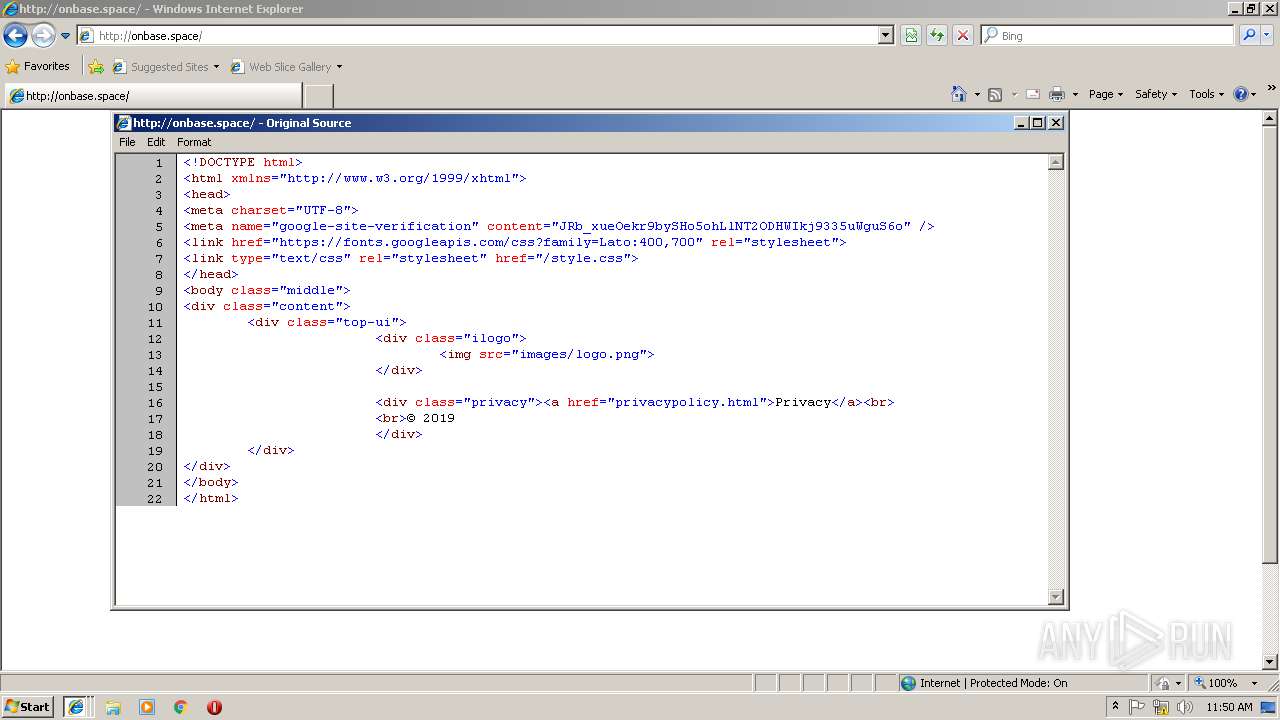The width and height of the screenshot is (1280, 720).
Task: Show hidden system tray icons
Action: (1116, 706)
